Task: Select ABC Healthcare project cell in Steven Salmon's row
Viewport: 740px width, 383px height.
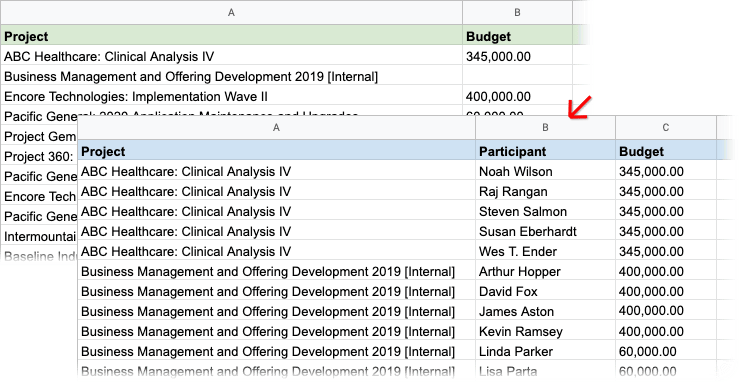Action: 277,211
